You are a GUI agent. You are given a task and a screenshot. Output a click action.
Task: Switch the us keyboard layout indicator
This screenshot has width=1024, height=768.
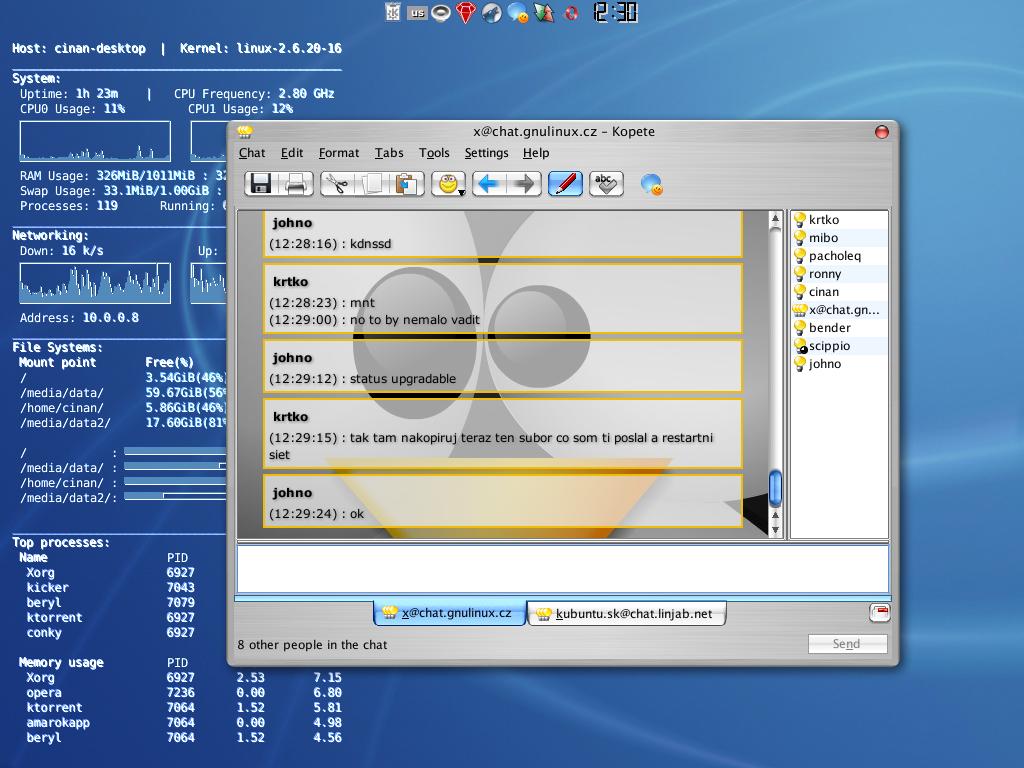point(417,12)
